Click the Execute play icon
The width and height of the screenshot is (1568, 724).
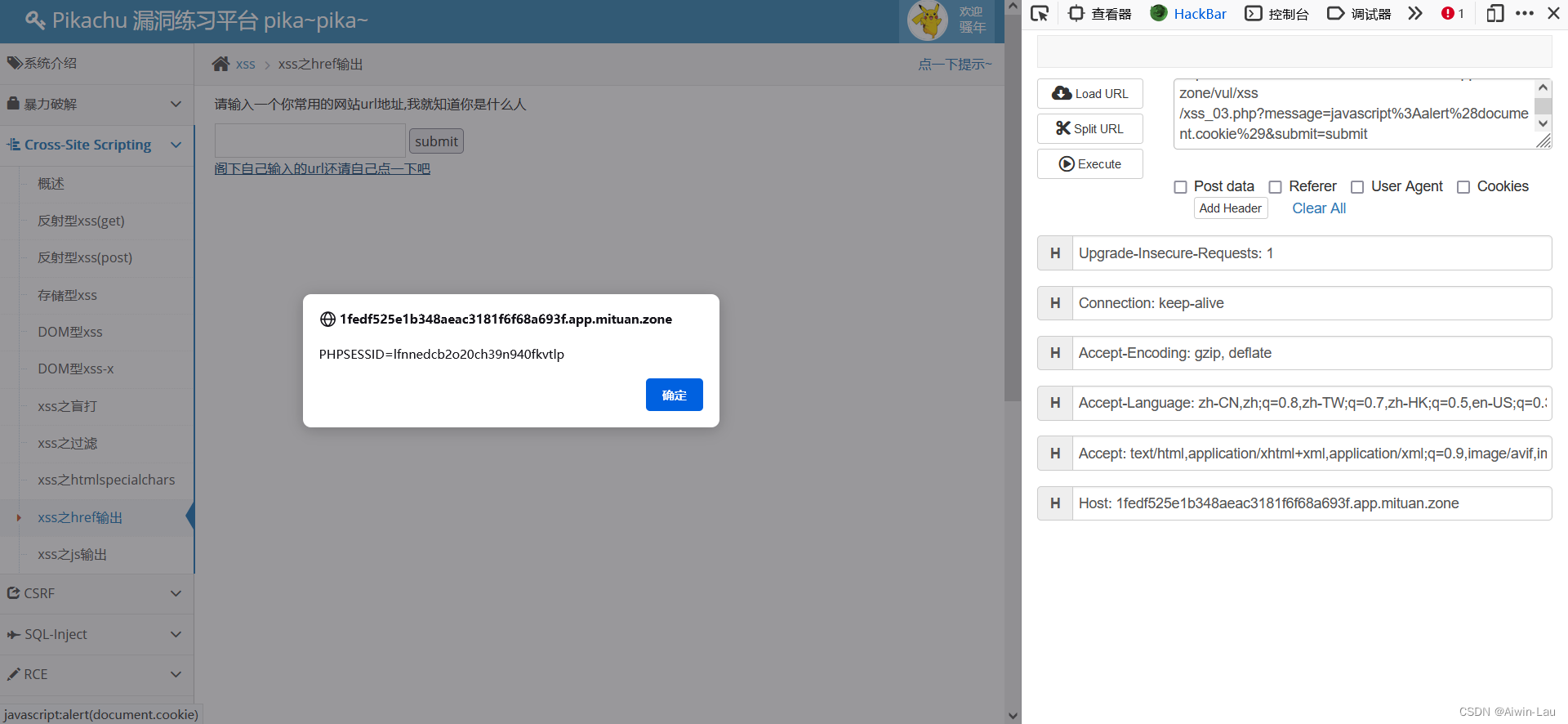pos(1067,164)
